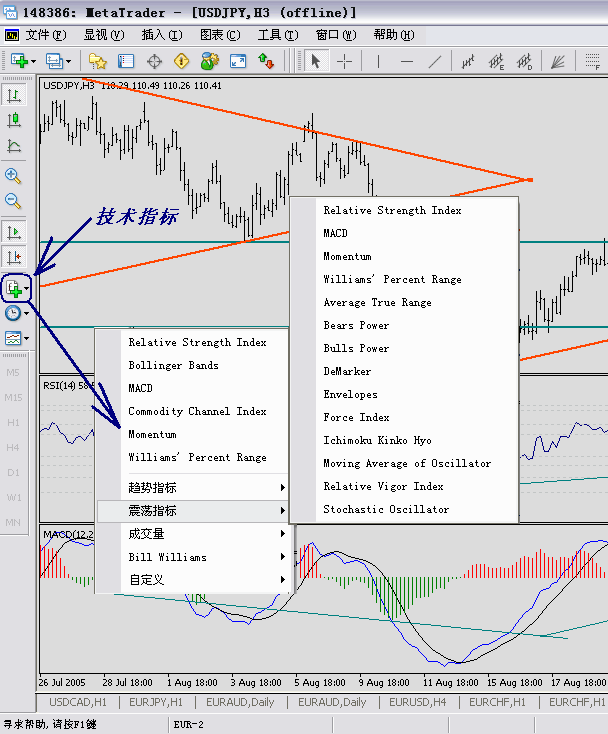Open the Market Watch star folder icon
Image resolution: width=608 pixels, height=734 pixels.
pos(97,61)
